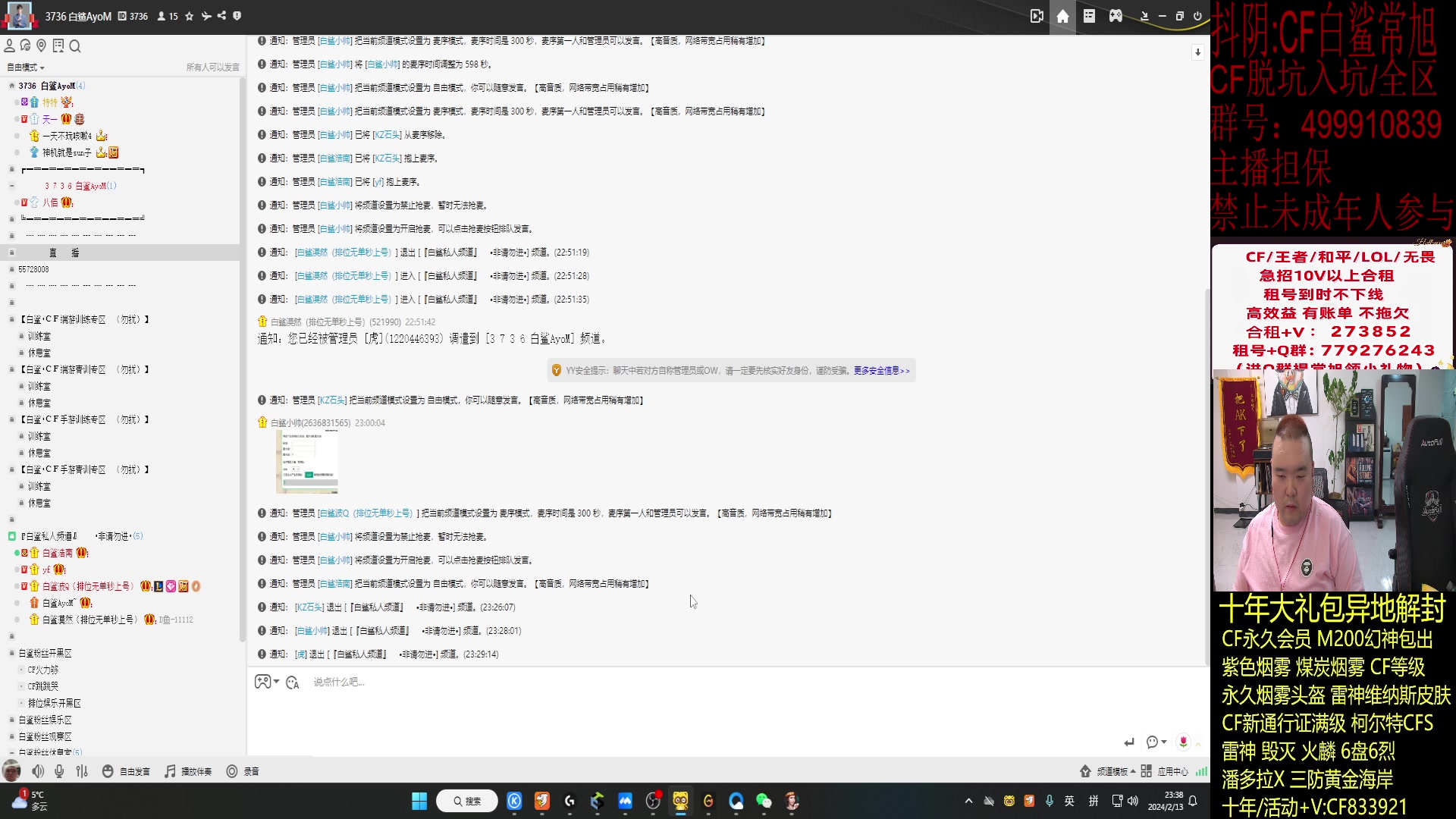Image resolution: width=1456 pixels, height=819 pixels.
Task: Open the CF火力够 sub-channel
Action: [x=43, y=670]
